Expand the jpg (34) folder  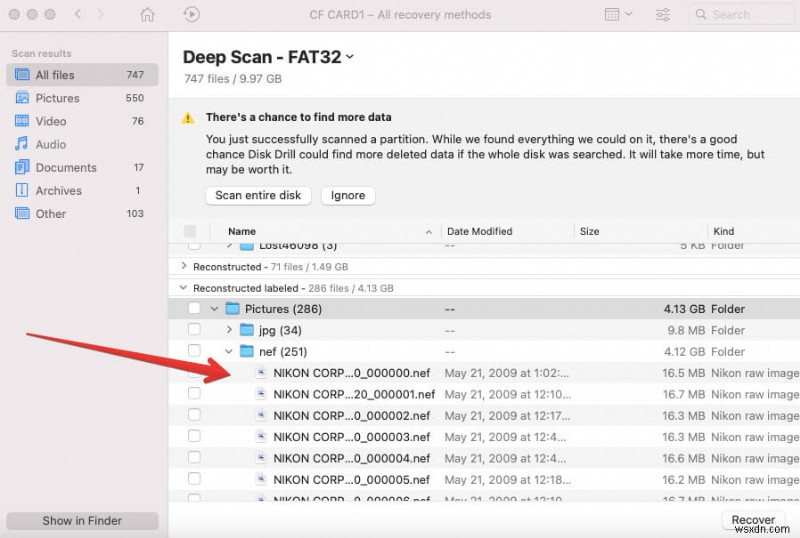(229, 330)
